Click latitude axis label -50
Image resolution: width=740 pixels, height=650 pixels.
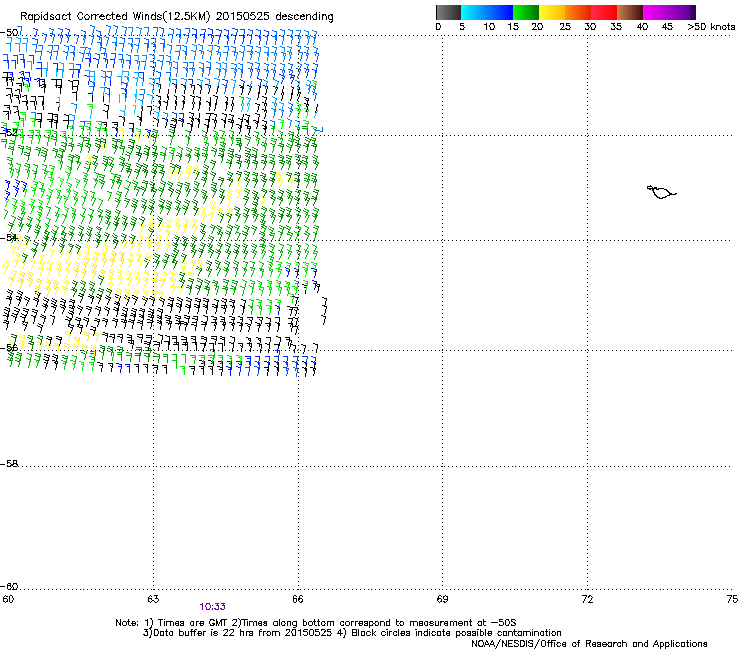[9, 33]
